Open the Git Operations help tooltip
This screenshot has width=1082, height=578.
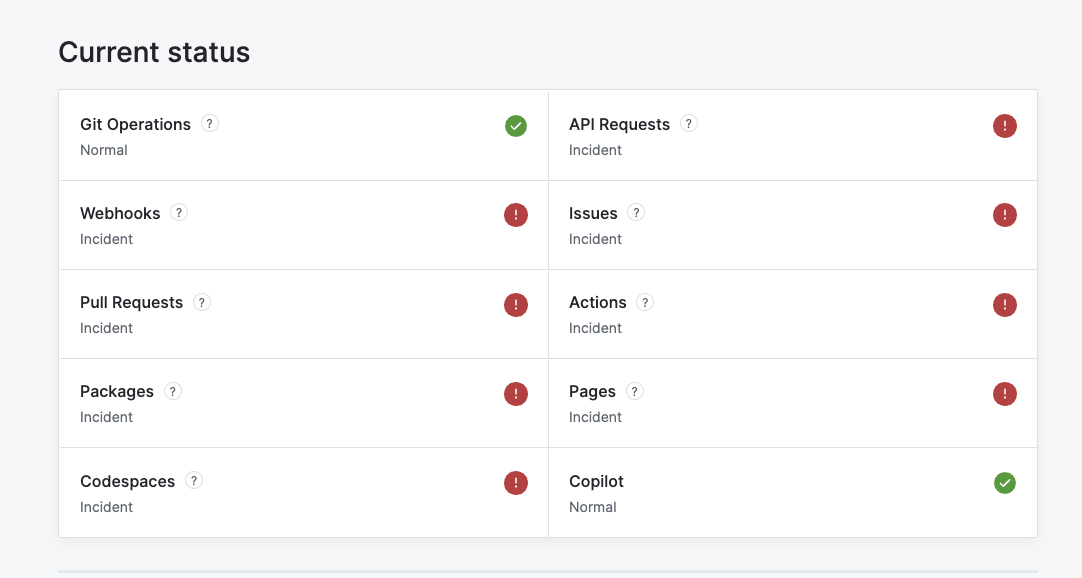tap(209, 124)
